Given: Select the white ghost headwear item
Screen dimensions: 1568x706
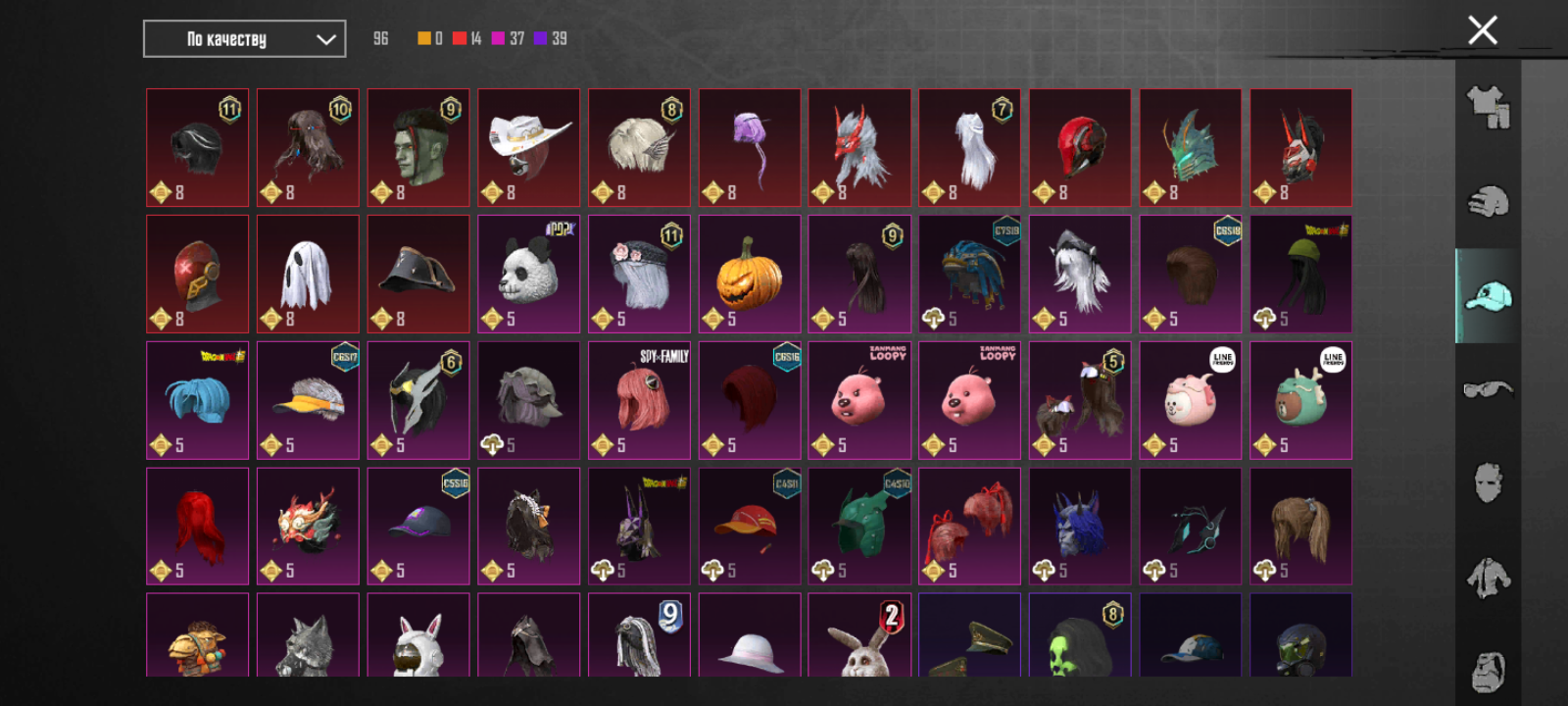Looking at the screenshot, I should [308, 275].
